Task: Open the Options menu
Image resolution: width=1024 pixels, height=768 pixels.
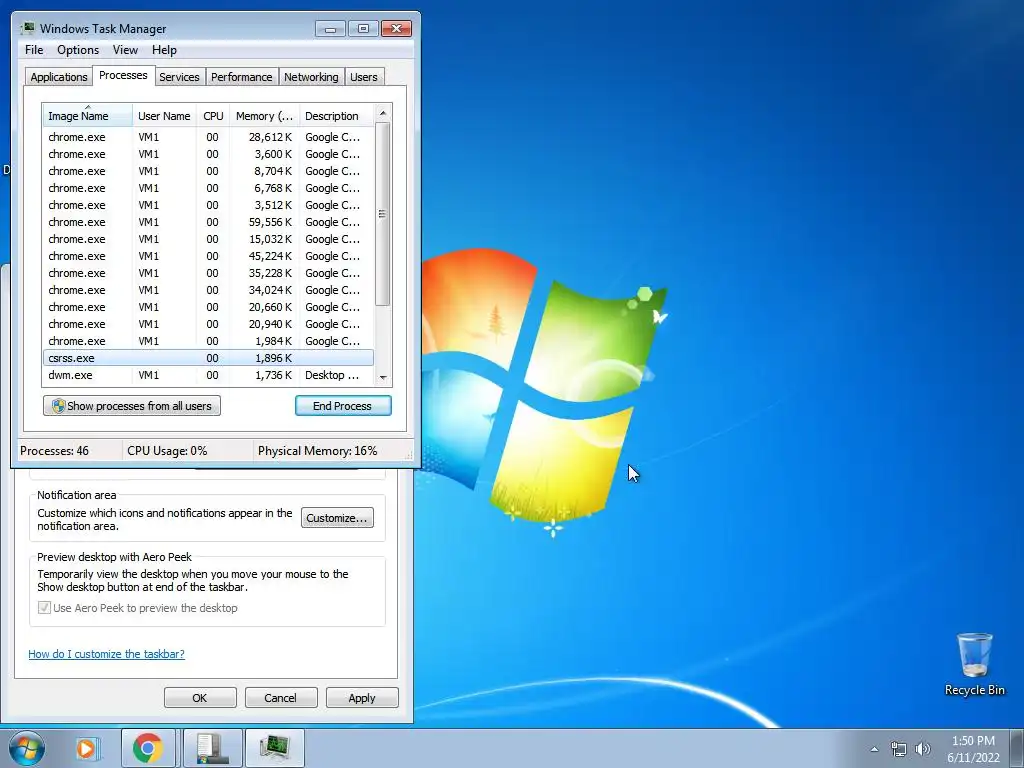Action: pos(78,50)
